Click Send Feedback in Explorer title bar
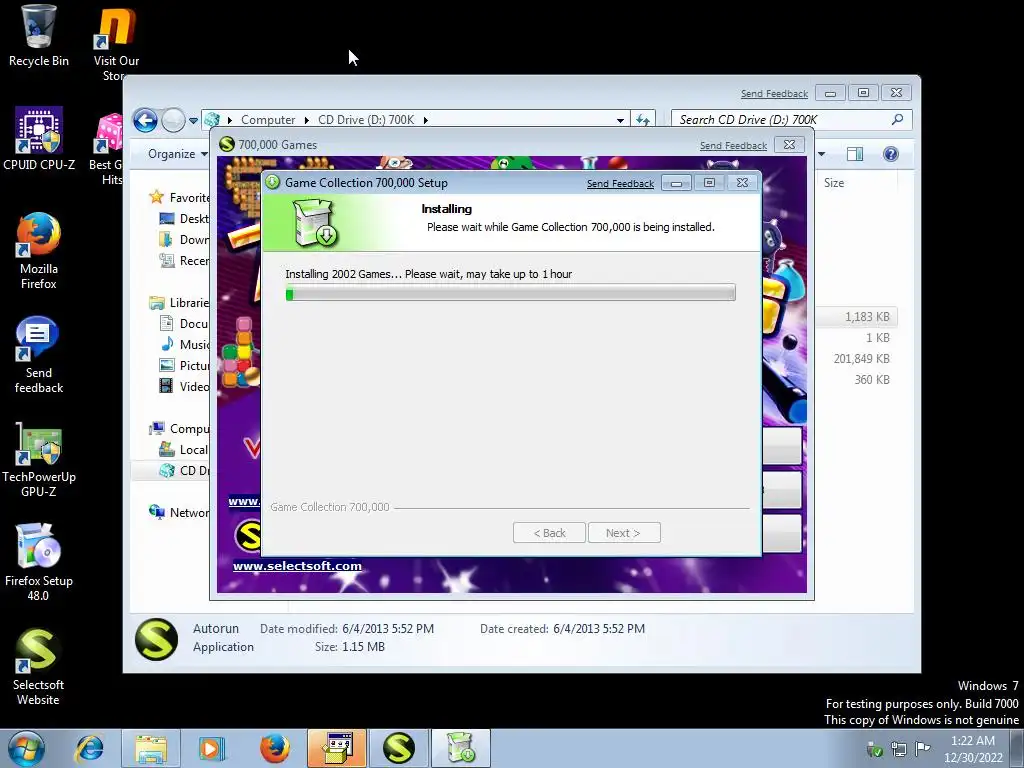The image size is (1024, 768). (x=774, y=94)
